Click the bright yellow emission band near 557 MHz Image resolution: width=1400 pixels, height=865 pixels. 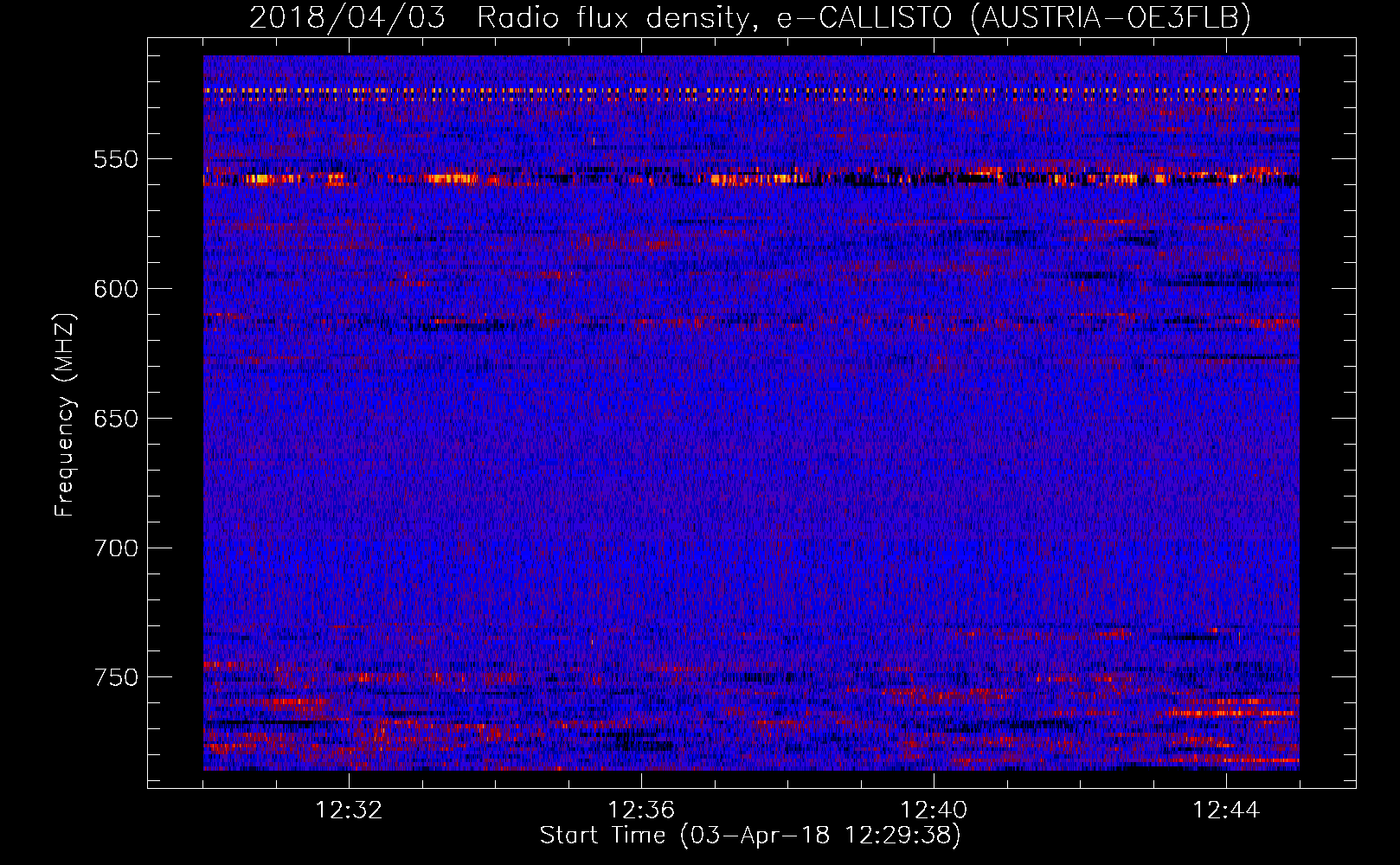(751, 179)
